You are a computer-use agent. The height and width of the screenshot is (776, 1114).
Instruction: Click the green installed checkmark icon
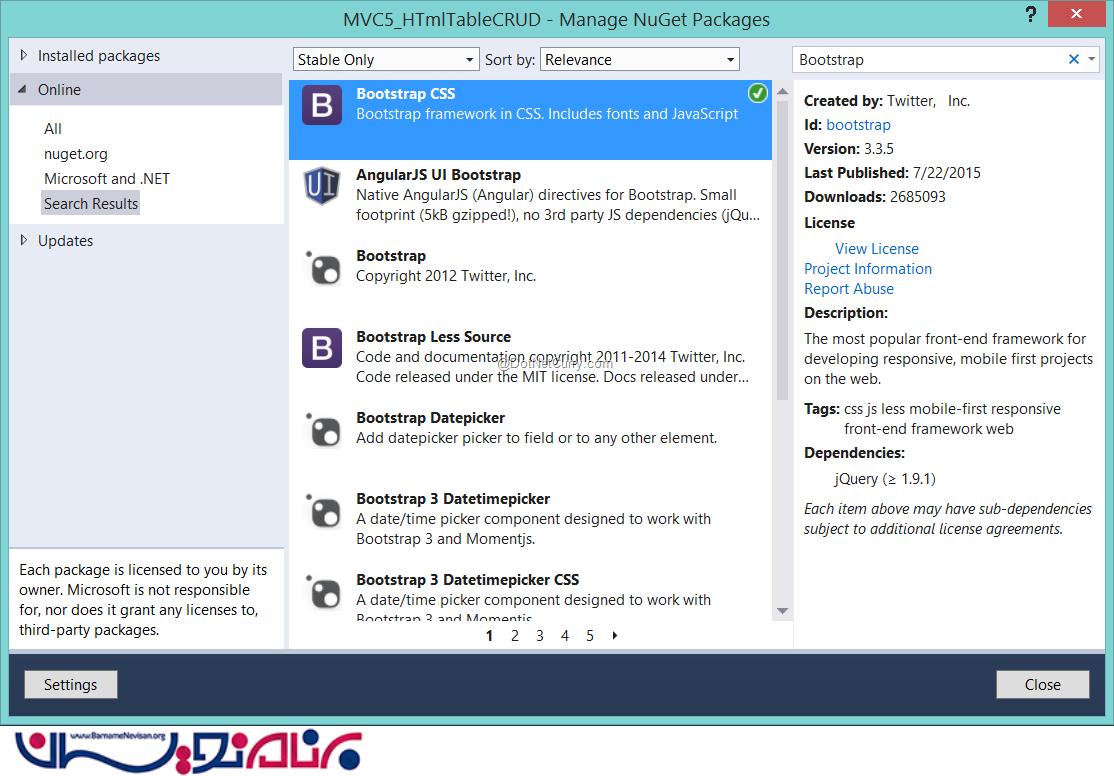click(x=758, y=93)
